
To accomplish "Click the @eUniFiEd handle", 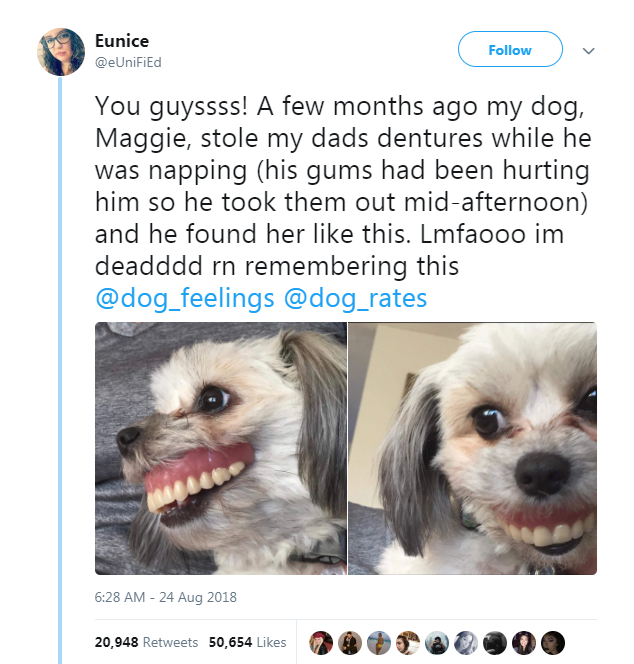I will click(x=128, y=60).
